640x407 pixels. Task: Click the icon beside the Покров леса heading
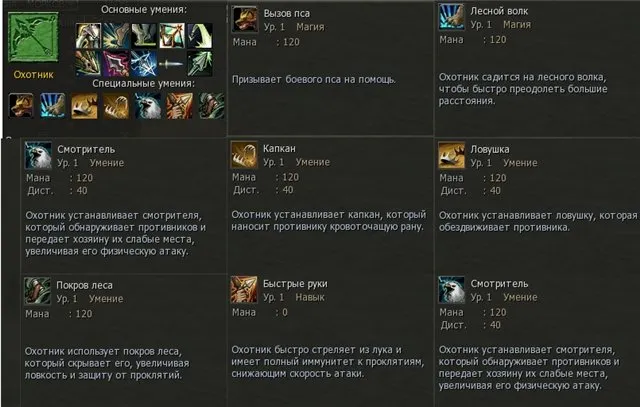click(38, 291)
